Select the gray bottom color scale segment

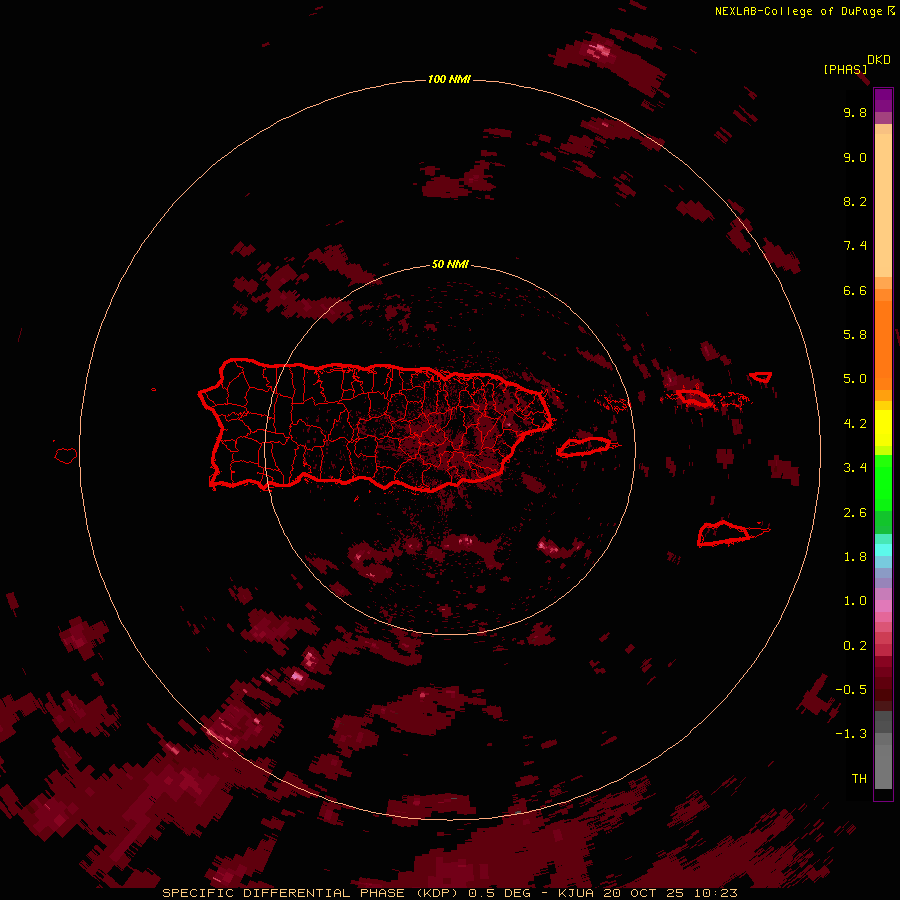click(x=883, y=766)
